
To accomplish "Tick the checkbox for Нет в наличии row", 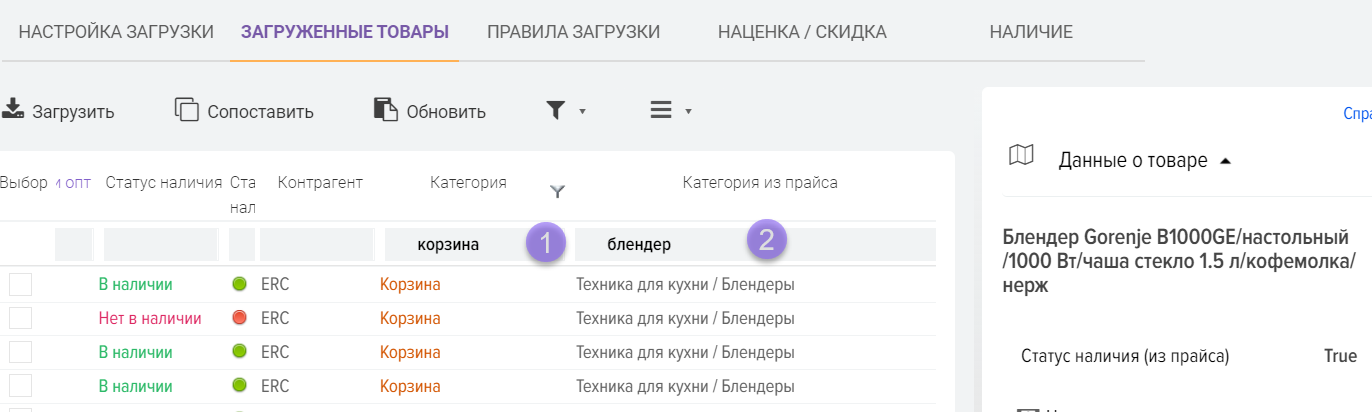I will [x=21, y=318].
